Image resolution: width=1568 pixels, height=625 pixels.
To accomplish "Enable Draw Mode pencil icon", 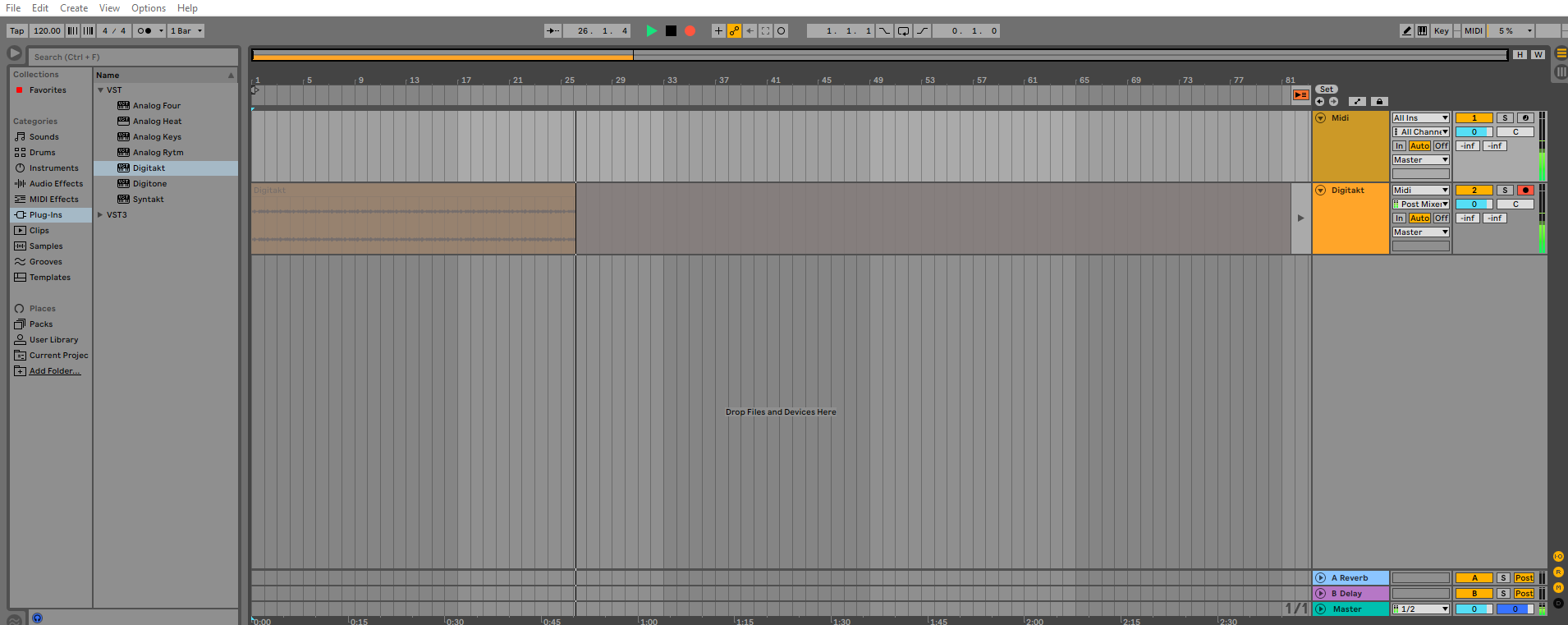I will 1406,31.
